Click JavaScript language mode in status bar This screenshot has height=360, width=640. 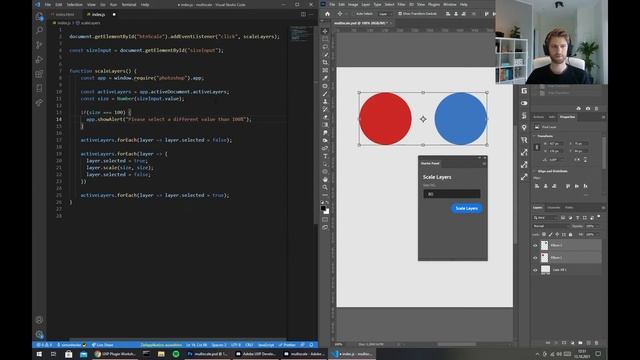tap(266, 345)
